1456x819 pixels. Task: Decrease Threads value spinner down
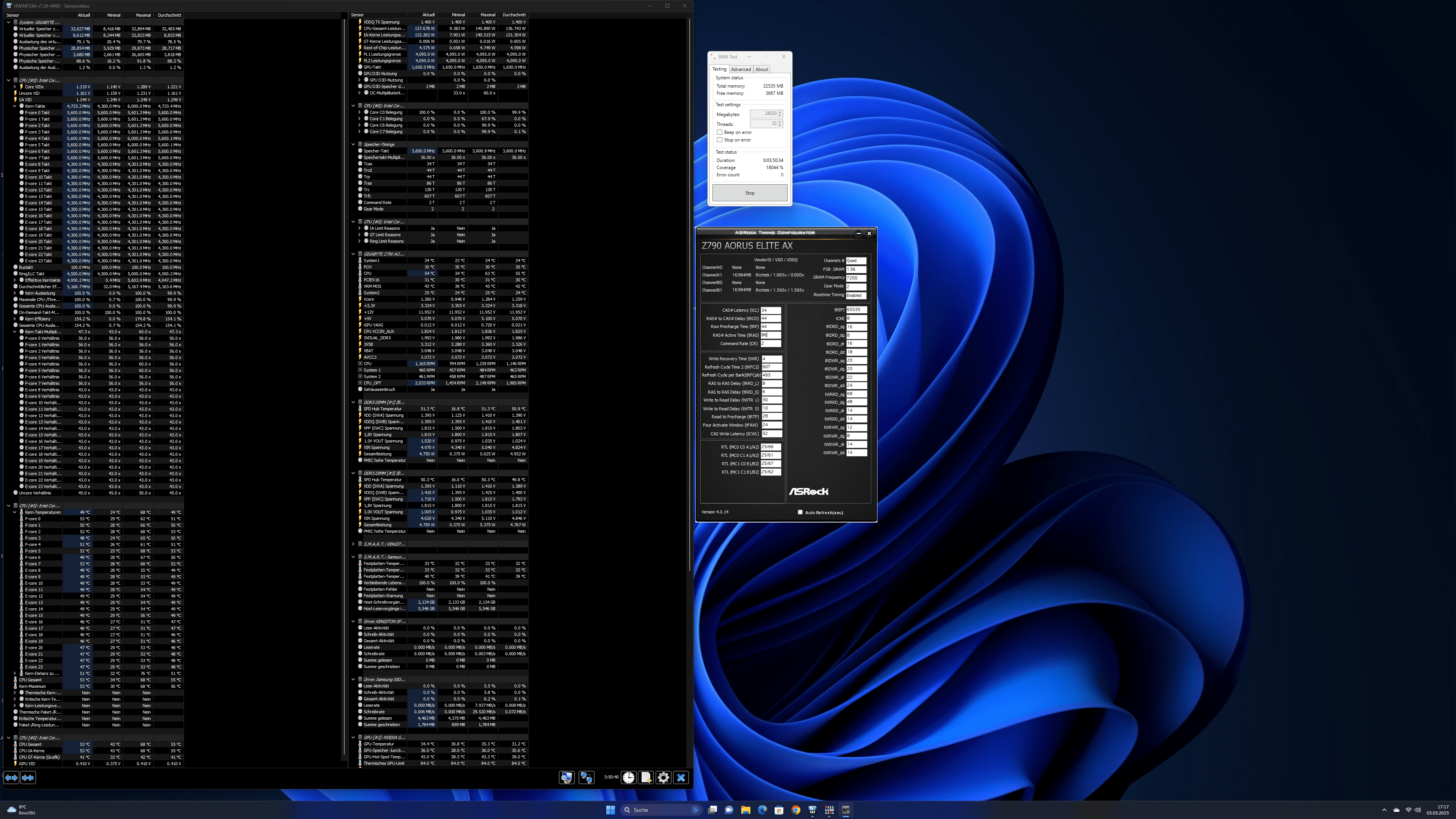780,126
